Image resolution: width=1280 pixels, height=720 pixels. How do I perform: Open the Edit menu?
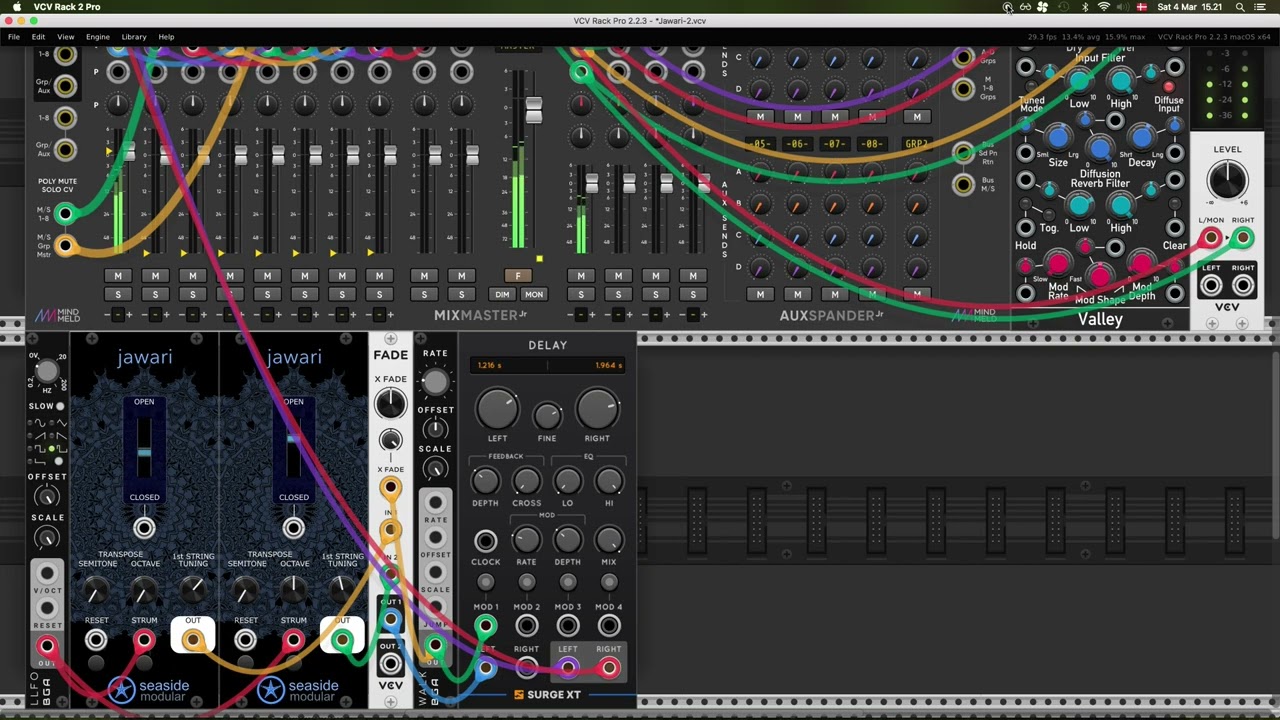point(38,37)
